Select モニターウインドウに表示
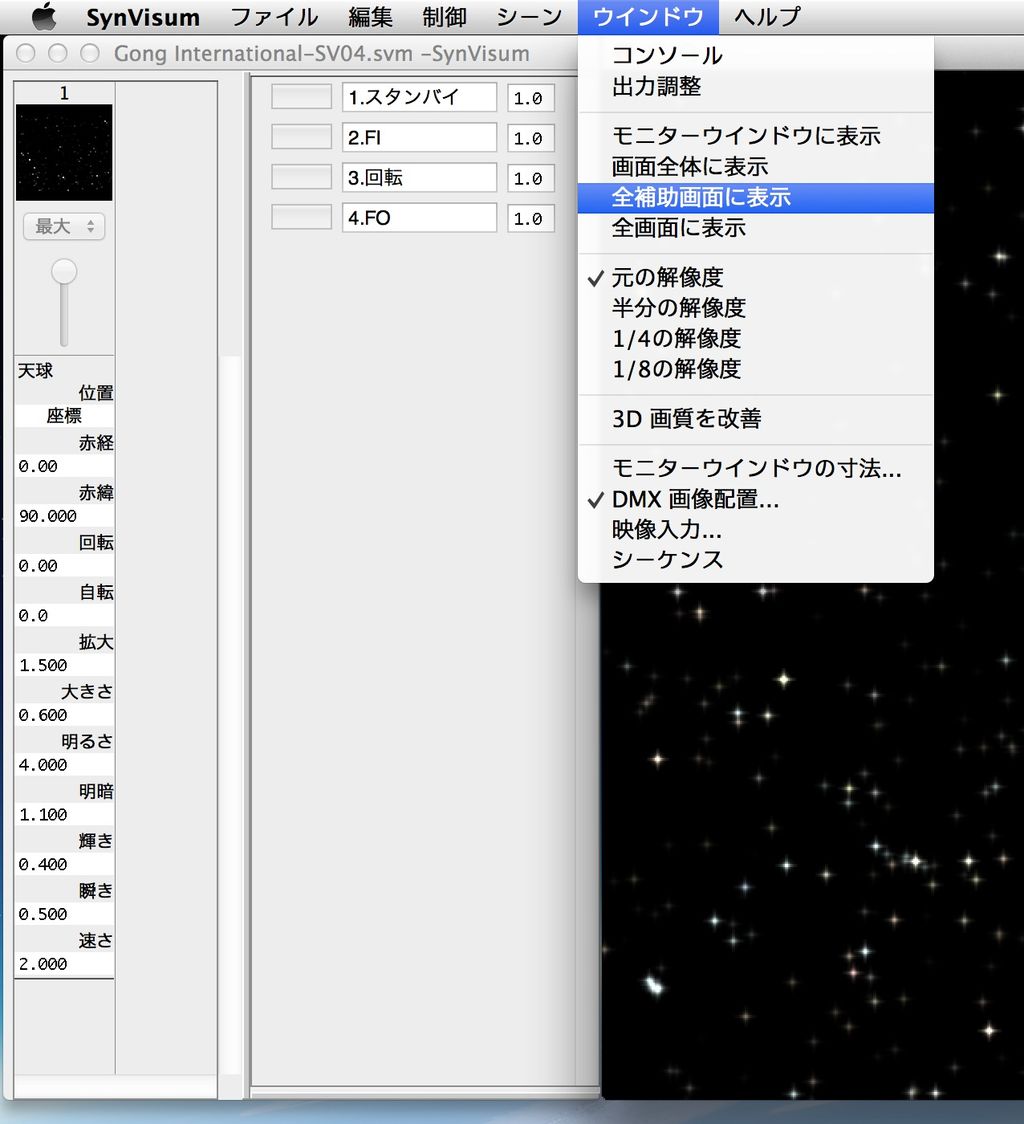This screenshot has height=1124, width=1024. [x=756, y=135]
